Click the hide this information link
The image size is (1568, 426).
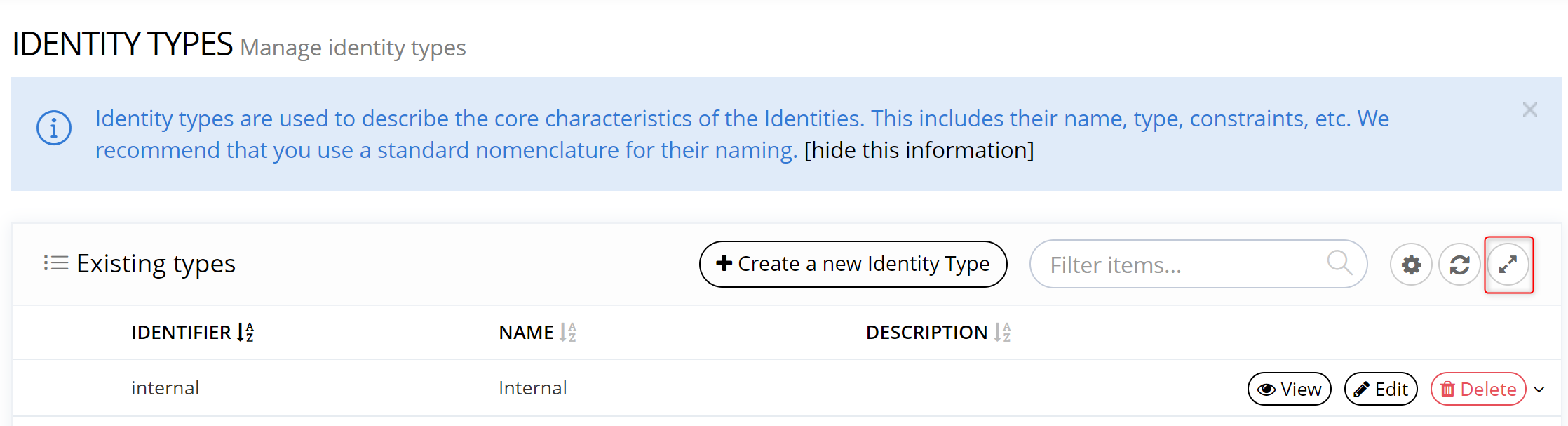[919, 150]
